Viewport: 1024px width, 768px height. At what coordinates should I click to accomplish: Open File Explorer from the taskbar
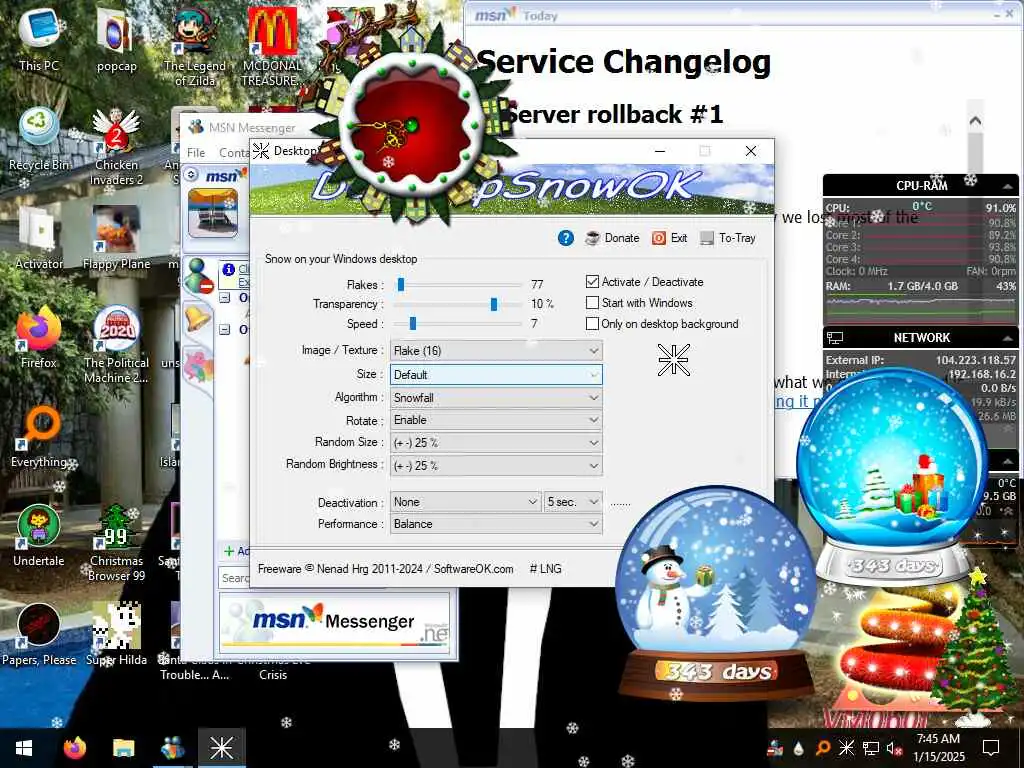[123, 748]
